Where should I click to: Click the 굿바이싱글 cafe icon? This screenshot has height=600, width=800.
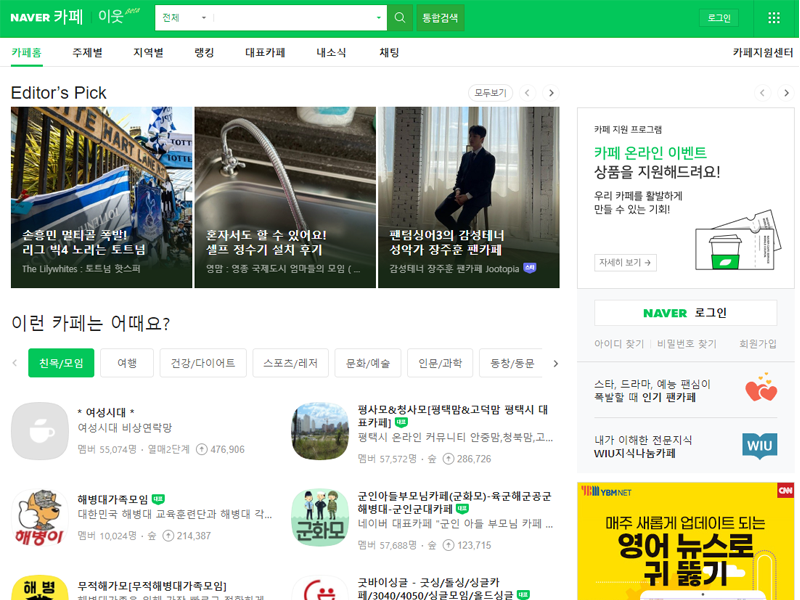(x=320, y=588)
